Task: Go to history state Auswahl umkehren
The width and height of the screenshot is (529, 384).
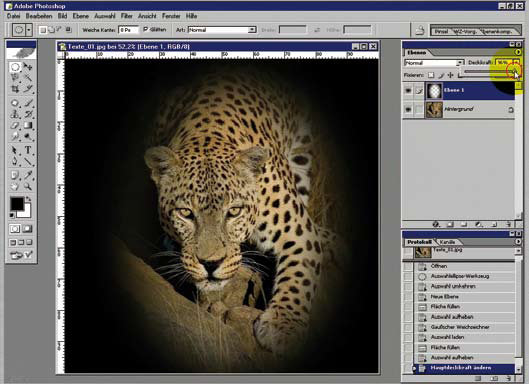Action: click(464, 286)
